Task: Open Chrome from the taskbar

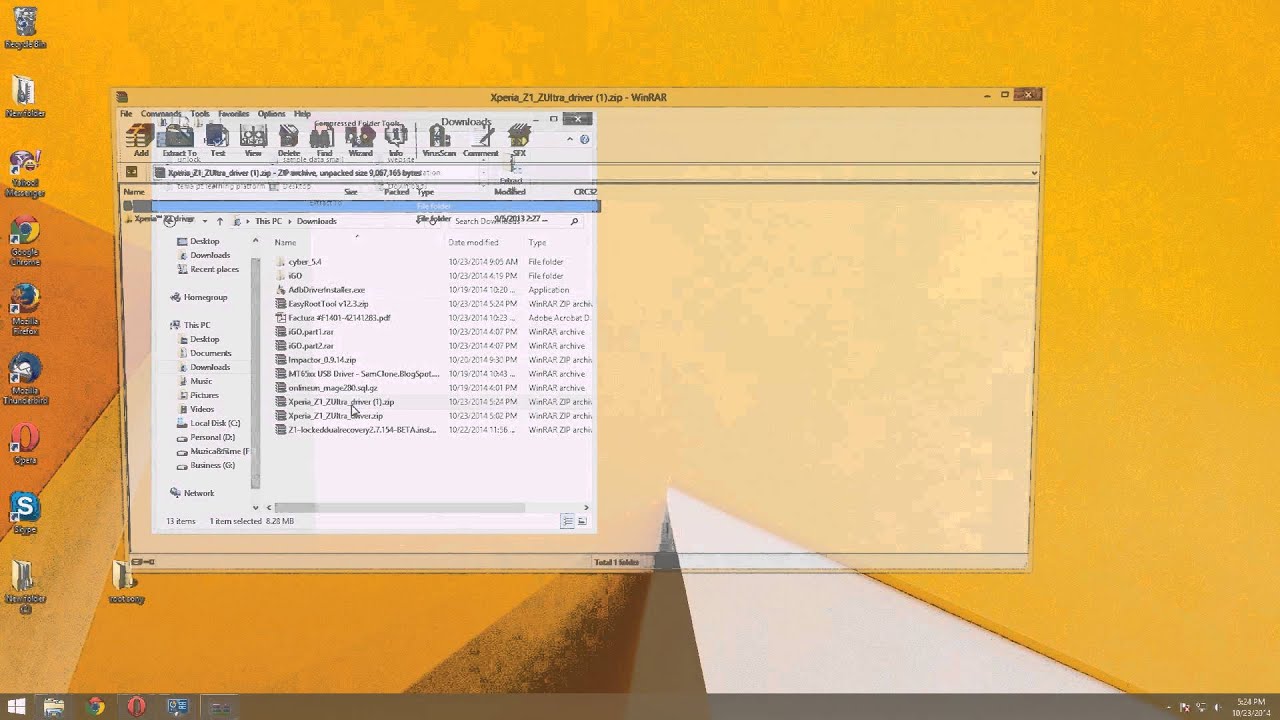Action: [95, 707]
